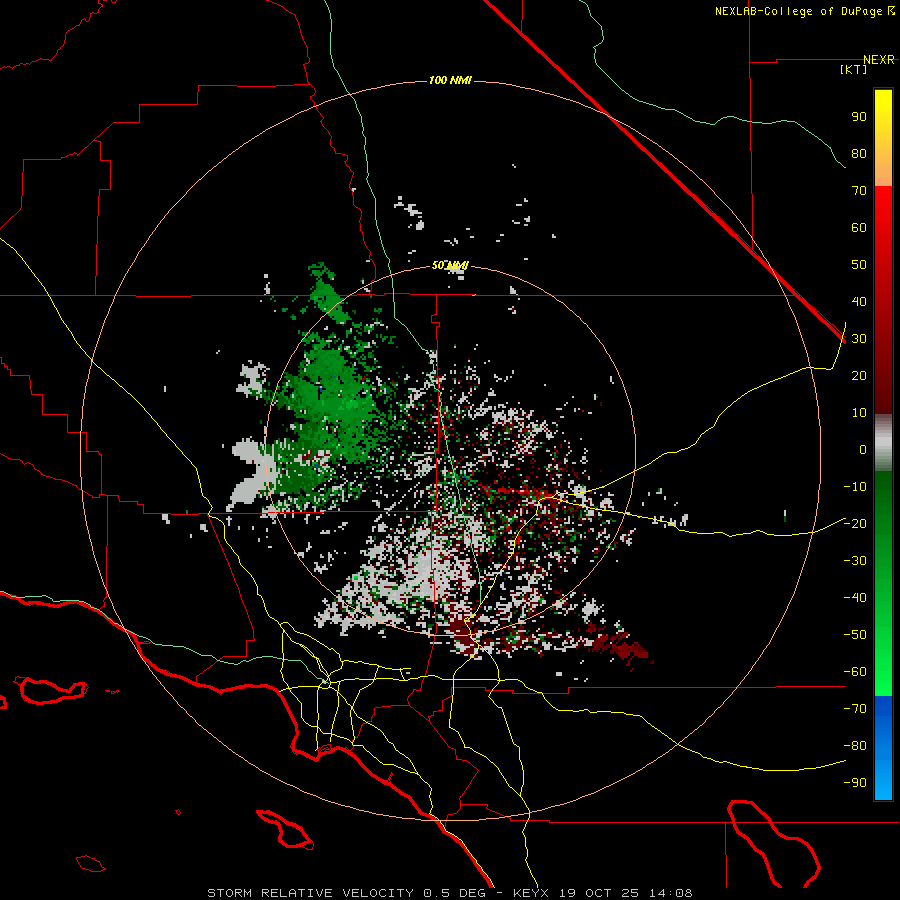The width and height of the screenshot is (900, 900).
Task: Click the blue negative segment of color bar
Action: click(883, 748)
